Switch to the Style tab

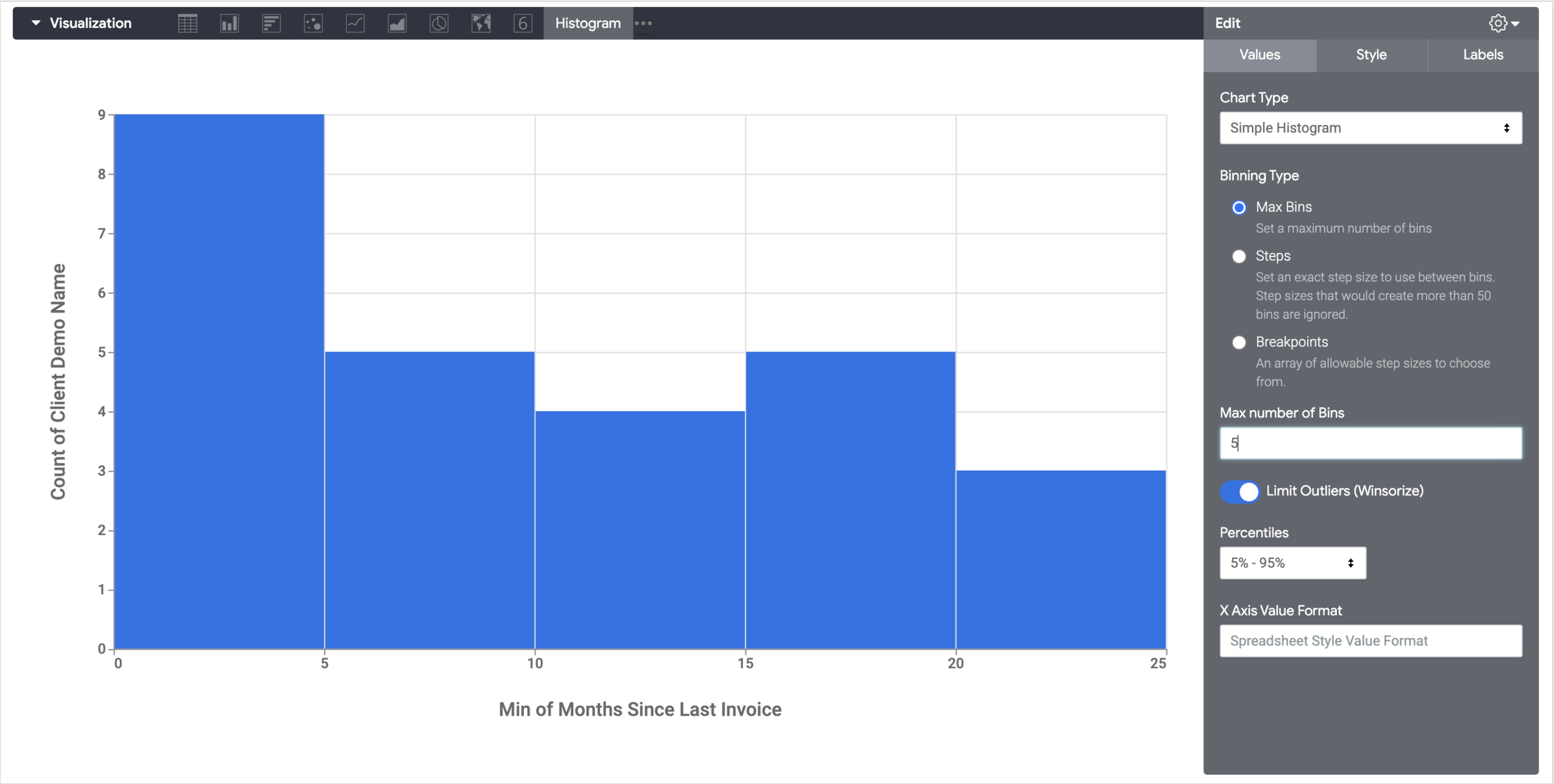pyautogui.click(x=1371, y=55)
